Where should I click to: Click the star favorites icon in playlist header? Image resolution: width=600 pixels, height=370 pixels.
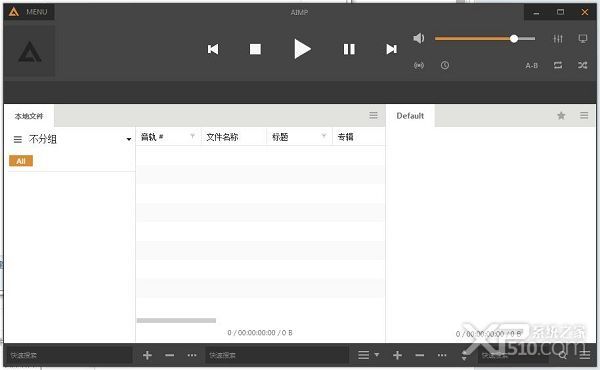pyautogui.click(x=561, y=116)
